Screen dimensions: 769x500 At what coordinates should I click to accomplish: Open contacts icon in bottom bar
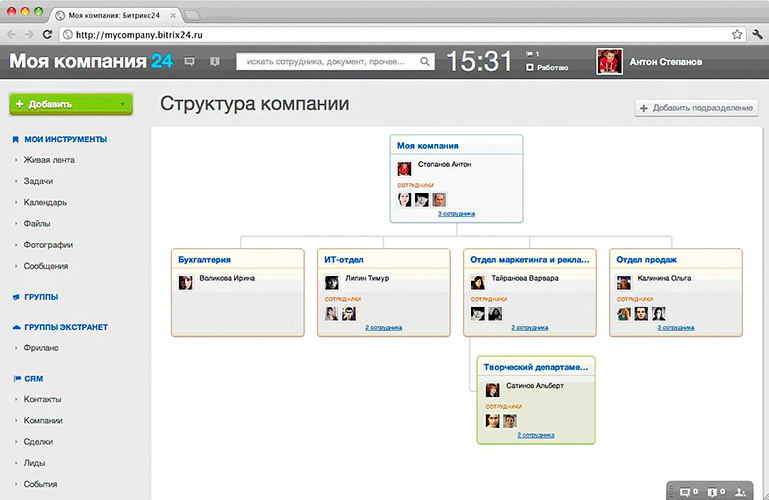(741, 492)
